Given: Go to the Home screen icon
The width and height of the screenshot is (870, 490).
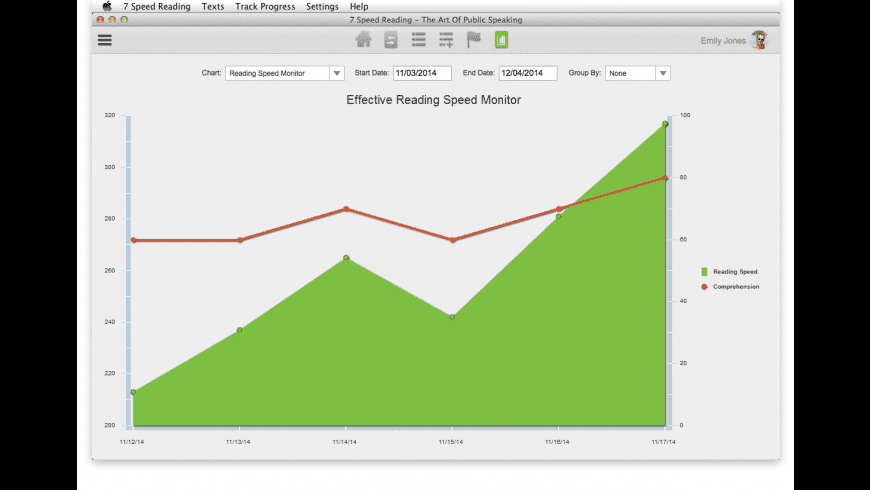Looking at the screenshot, I should (363, 39).
